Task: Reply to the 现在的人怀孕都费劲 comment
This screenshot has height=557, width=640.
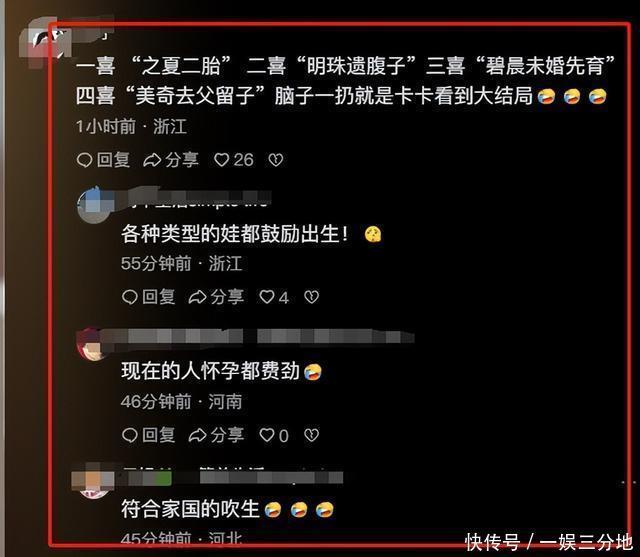Action: point(149,435)
